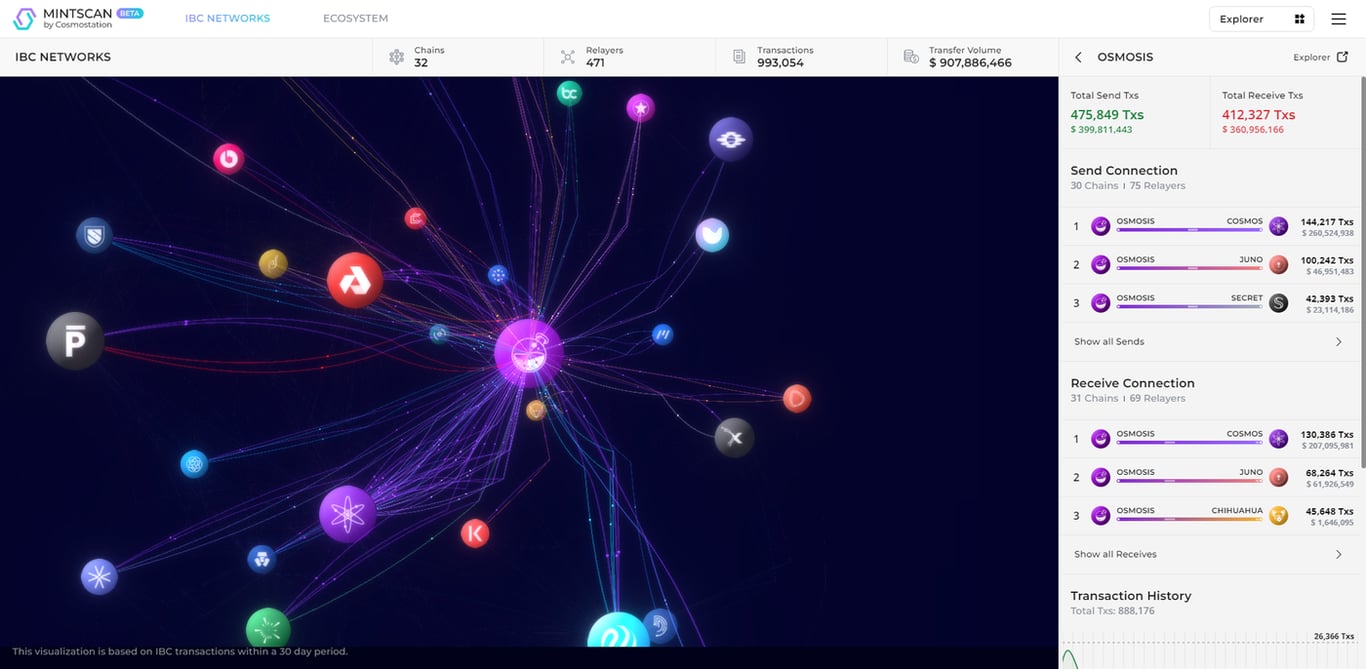1366x669 pixels.
Task: Open Receive row 1 Osmosis Cosmos
Action: (1212, 439)
